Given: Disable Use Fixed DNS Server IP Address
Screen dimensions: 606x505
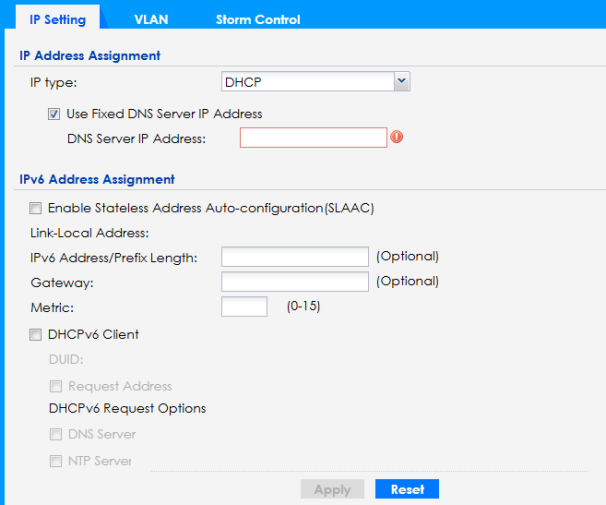Looking at the screenshot, I should [x=55, y=114].
